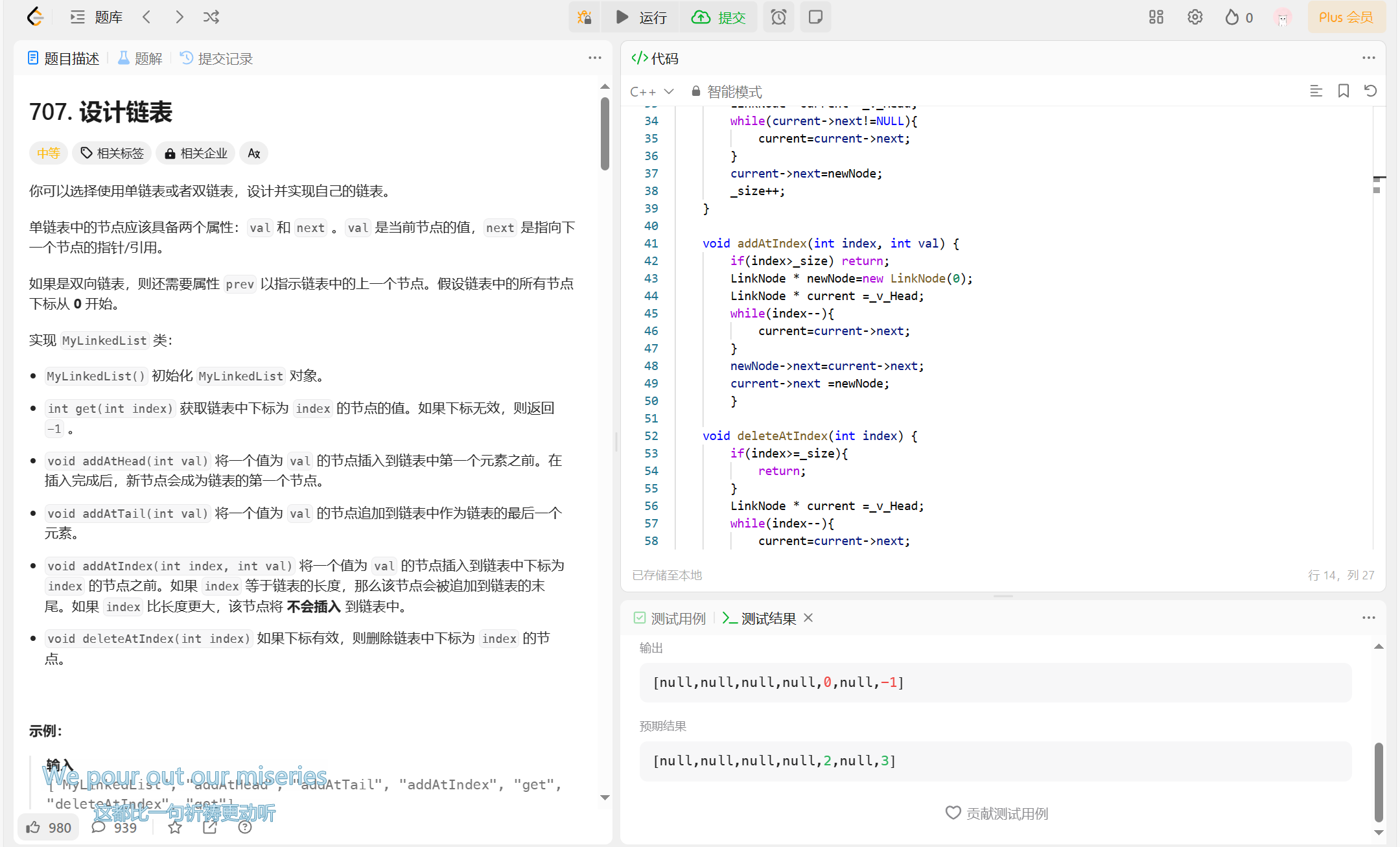Click the expected result text box
The image size is (1400, 847).
click(996, 760)
